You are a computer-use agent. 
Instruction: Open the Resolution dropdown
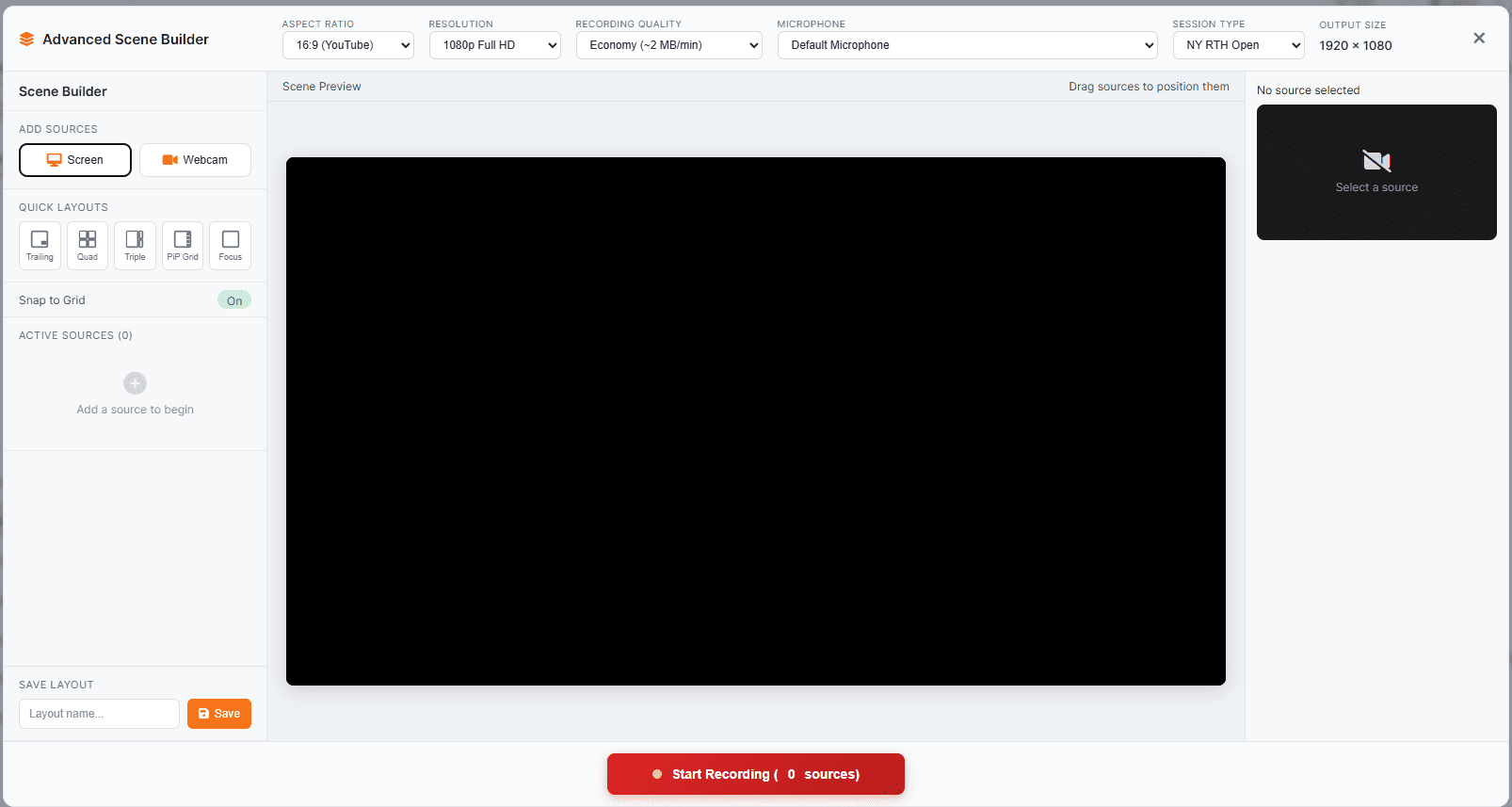(495, 45)
